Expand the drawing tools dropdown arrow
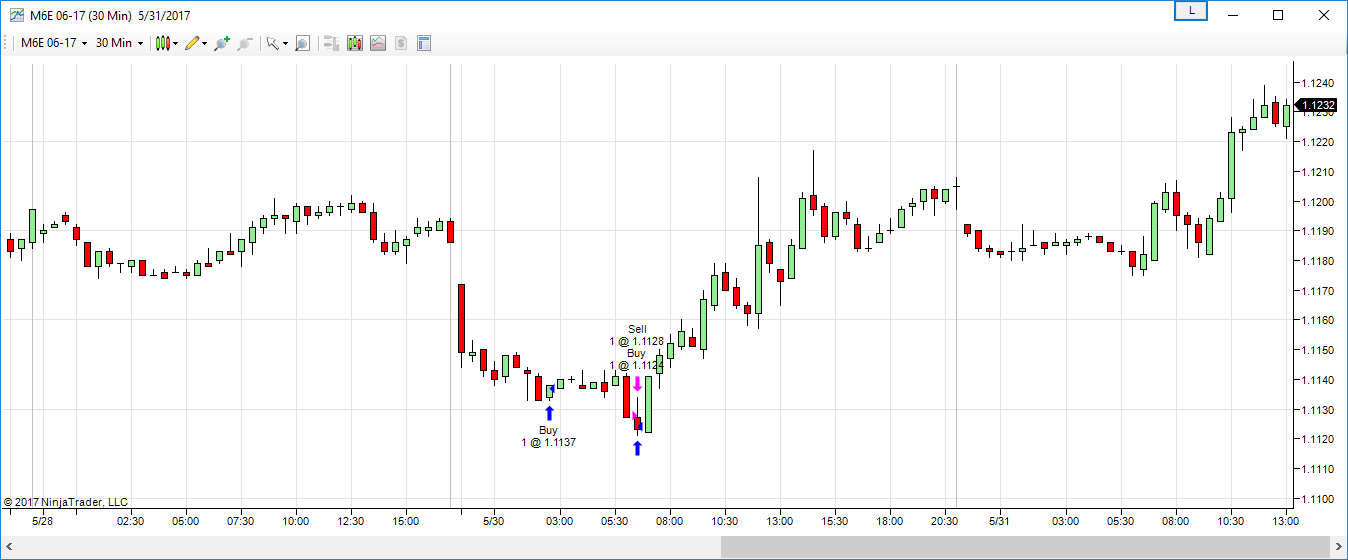 [x=205, y=43]
